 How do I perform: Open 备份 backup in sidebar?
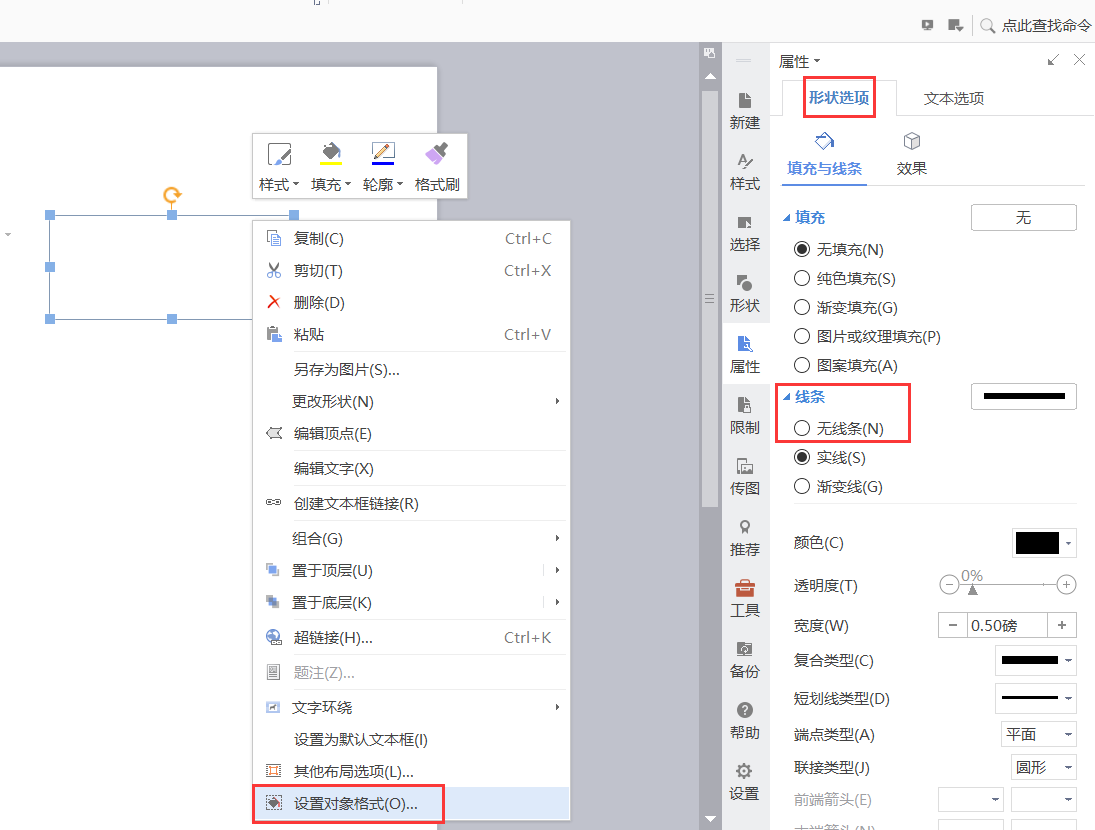(744, 660)
